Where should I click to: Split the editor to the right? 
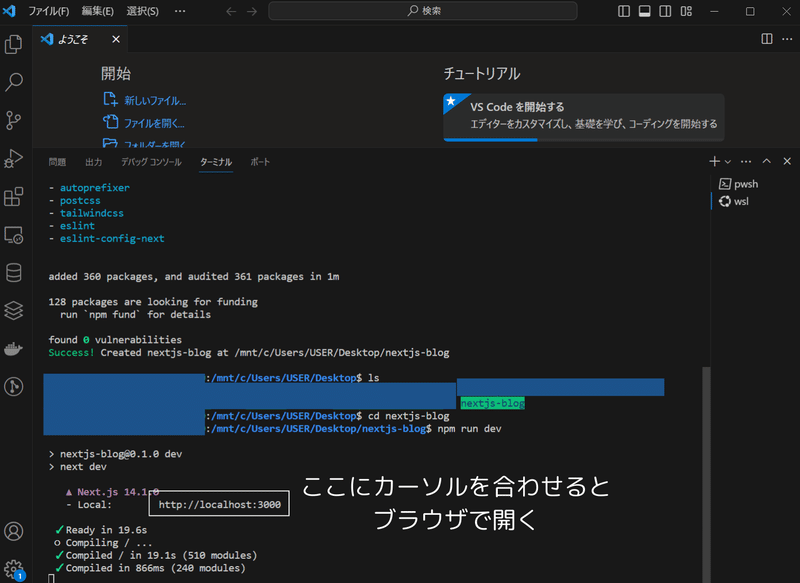[x=766, y=39]
